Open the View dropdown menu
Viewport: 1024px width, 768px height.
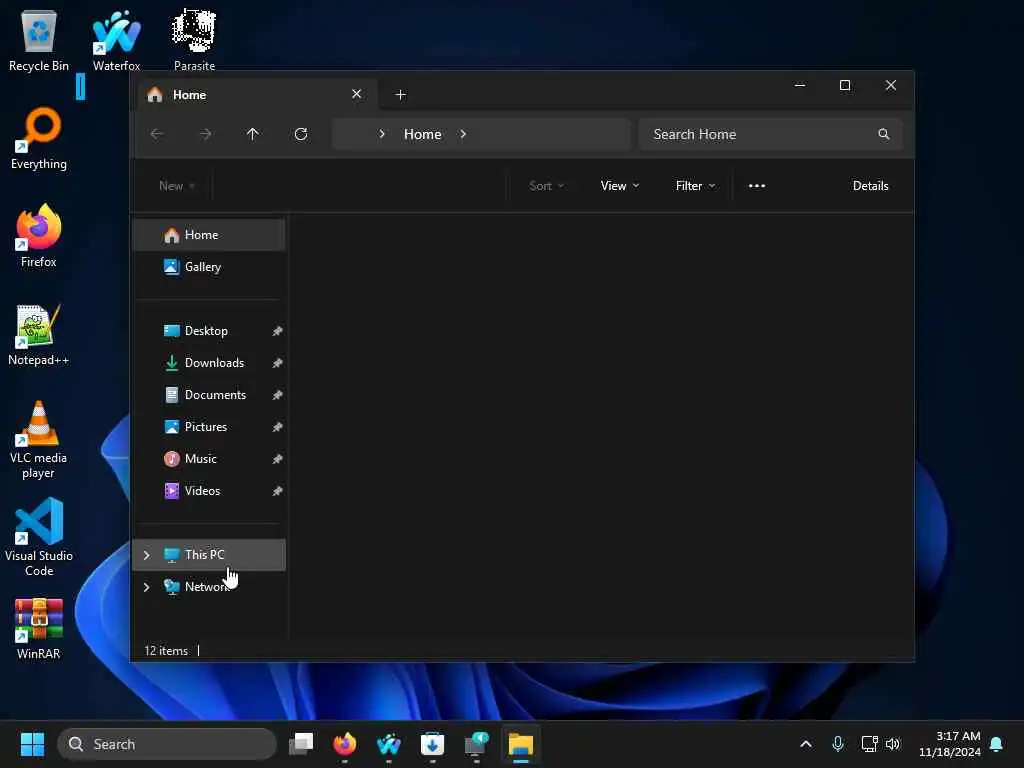[x=620, y=185]
